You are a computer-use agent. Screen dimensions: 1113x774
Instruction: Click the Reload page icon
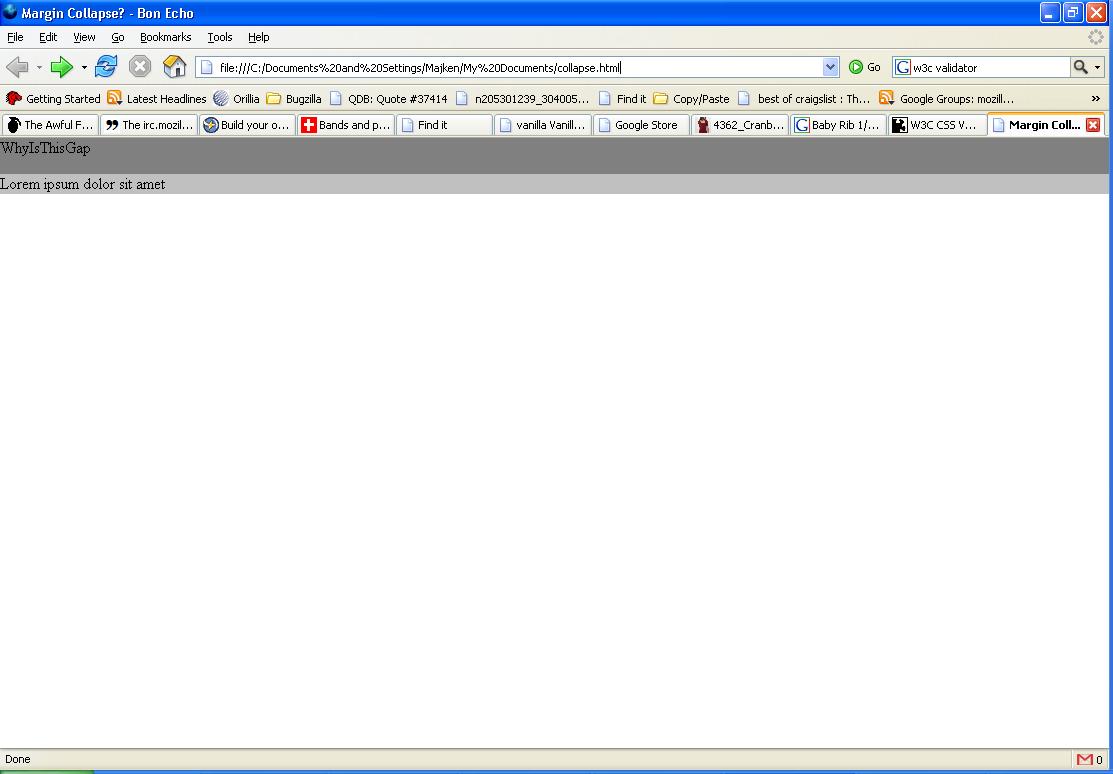[x=106, y=67]
